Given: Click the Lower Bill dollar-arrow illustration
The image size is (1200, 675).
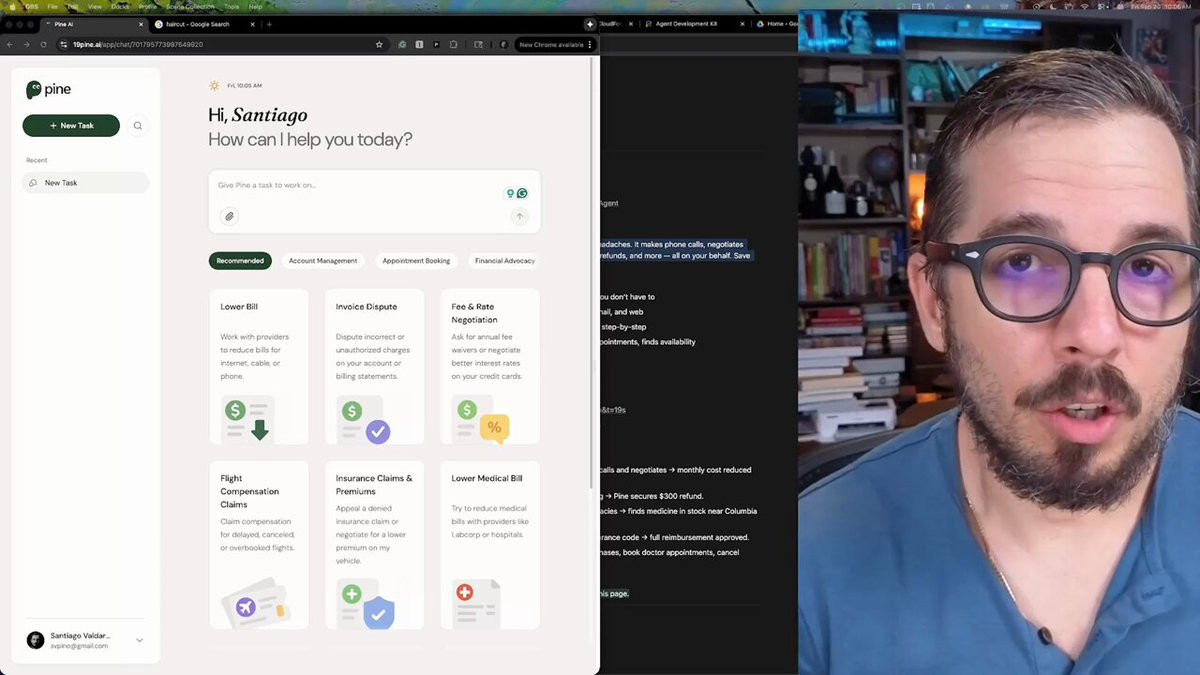Looking at the screenshot, I should tap(248, 420).
